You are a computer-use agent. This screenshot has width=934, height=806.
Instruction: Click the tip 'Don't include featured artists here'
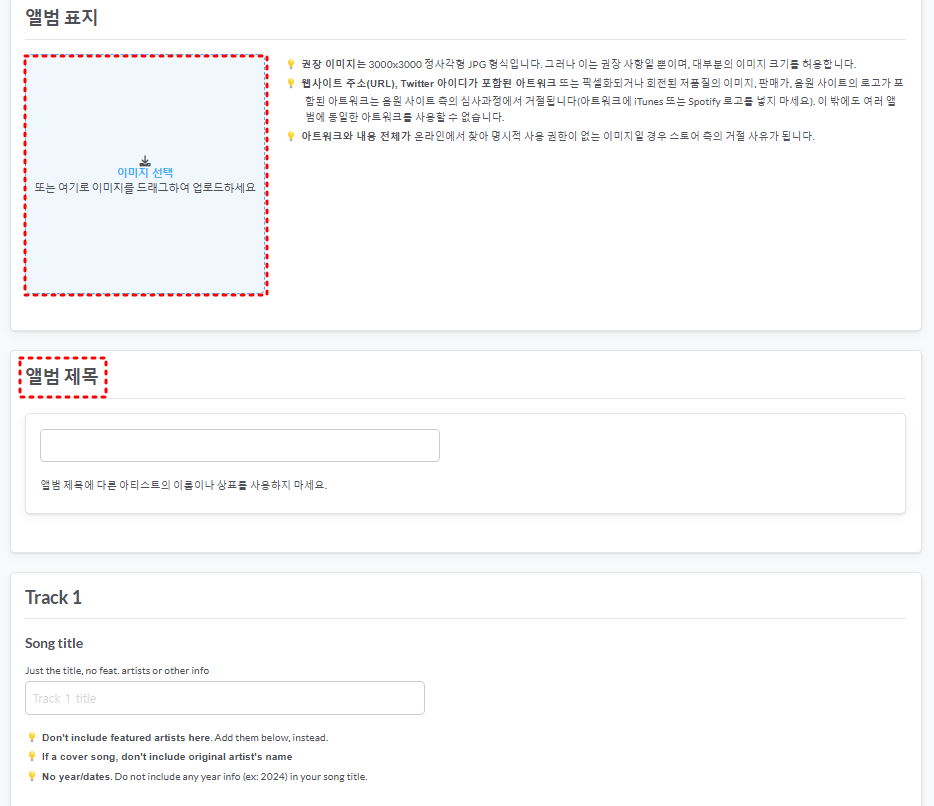185,737
